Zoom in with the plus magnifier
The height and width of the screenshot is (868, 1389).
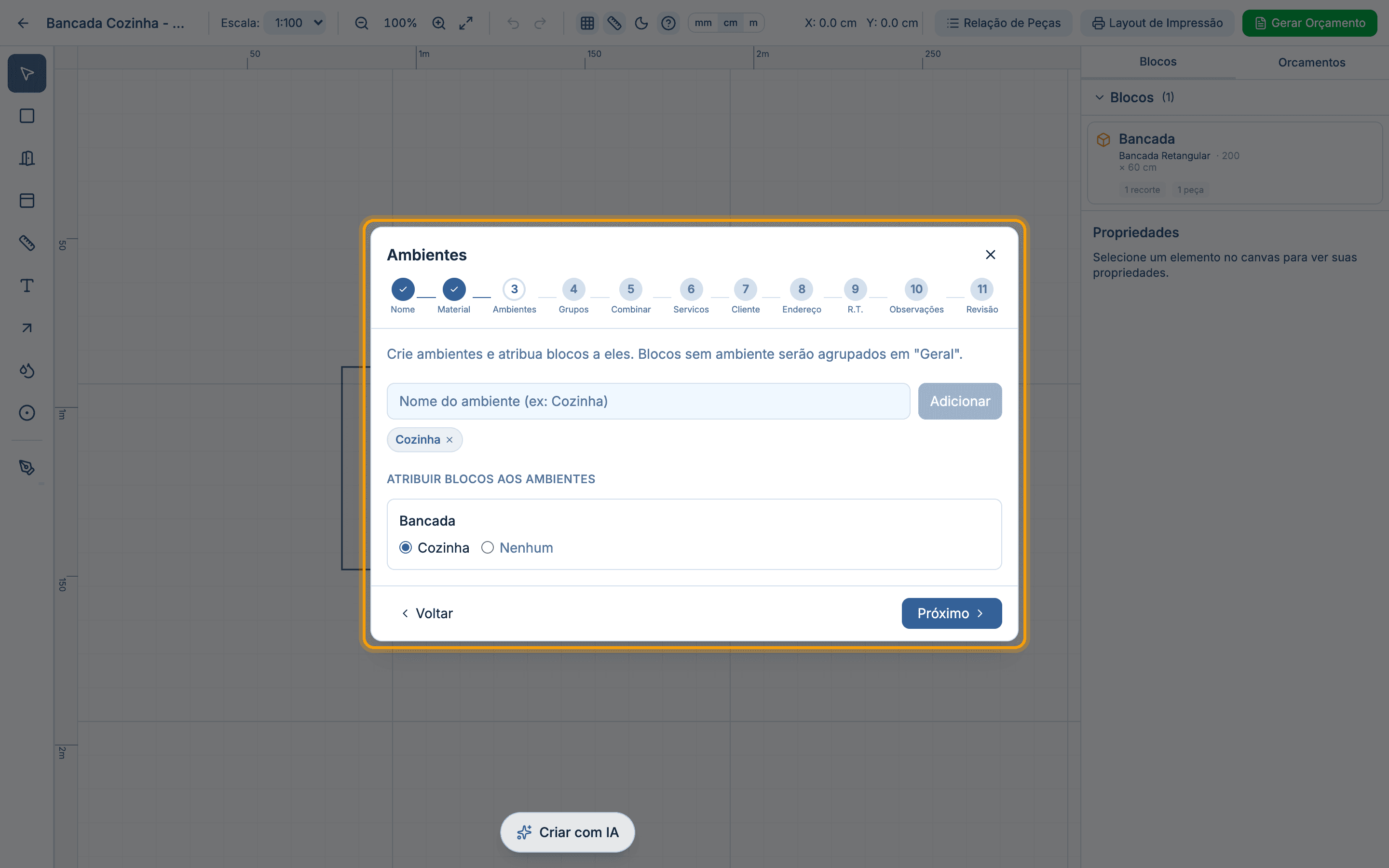tap(438, 23)
